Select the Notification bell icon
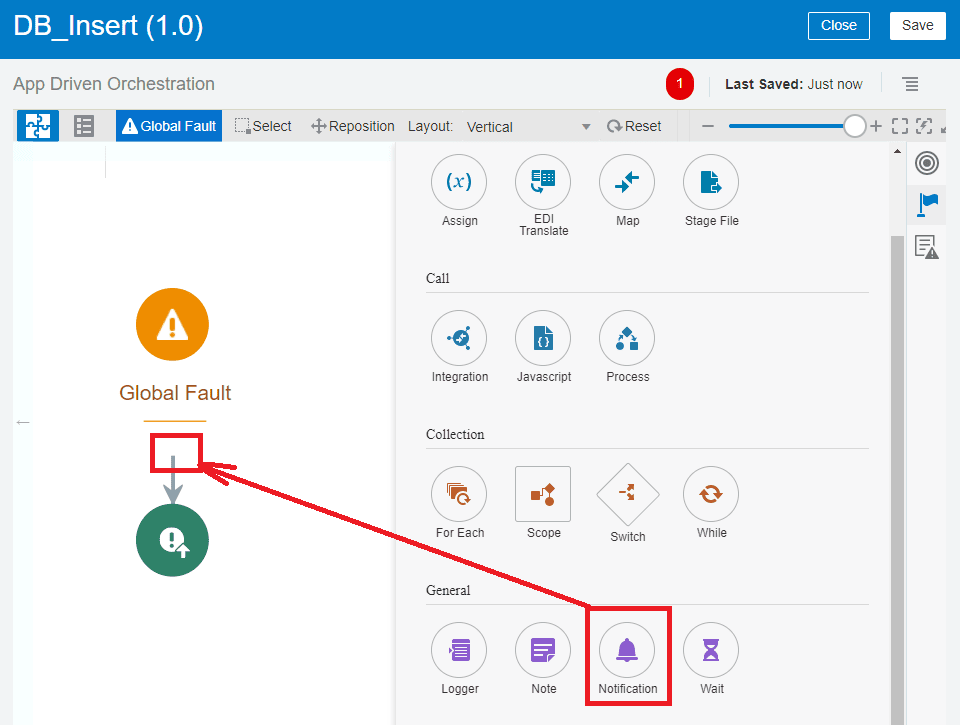 click(x=627, y=650)
